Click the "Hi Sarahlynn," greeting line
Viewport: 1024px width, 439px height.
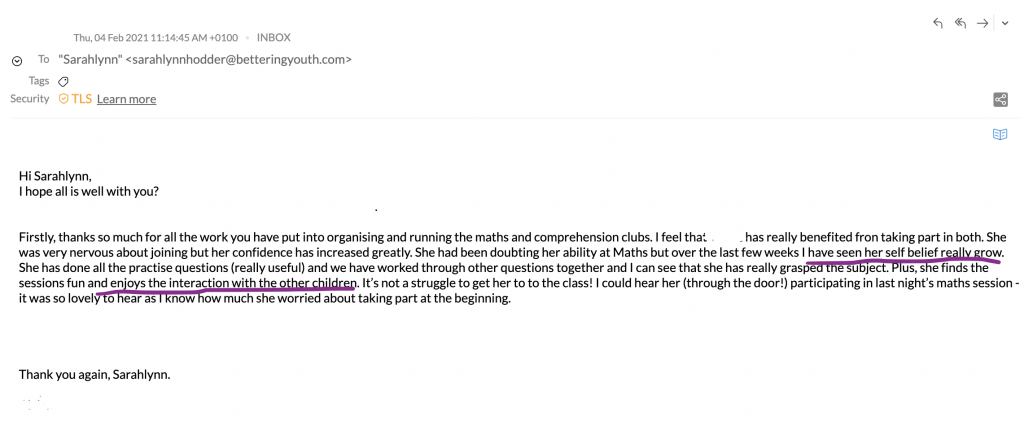coord(56,176)
